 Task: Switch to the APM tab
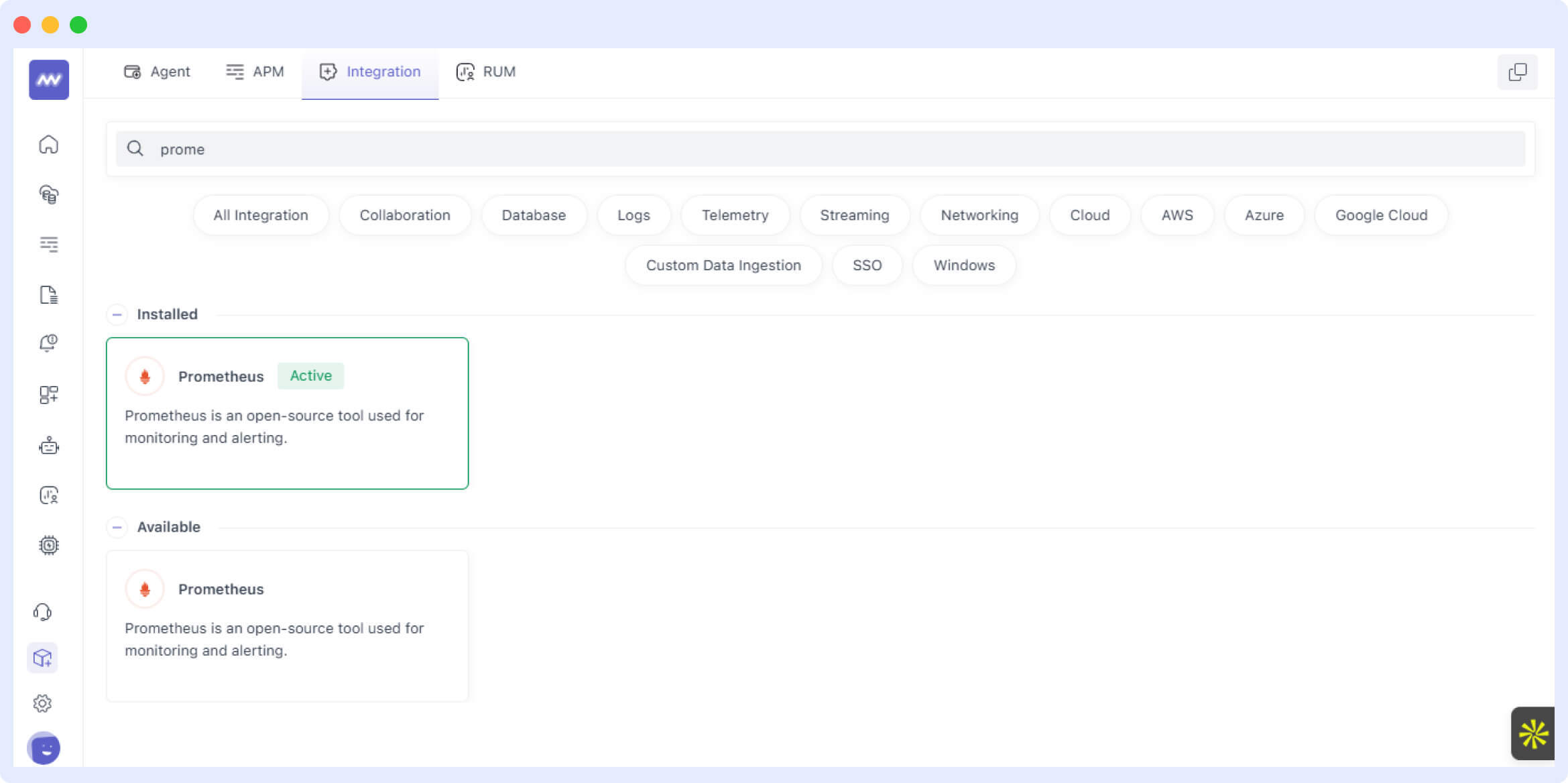click(x=255, y=72)
